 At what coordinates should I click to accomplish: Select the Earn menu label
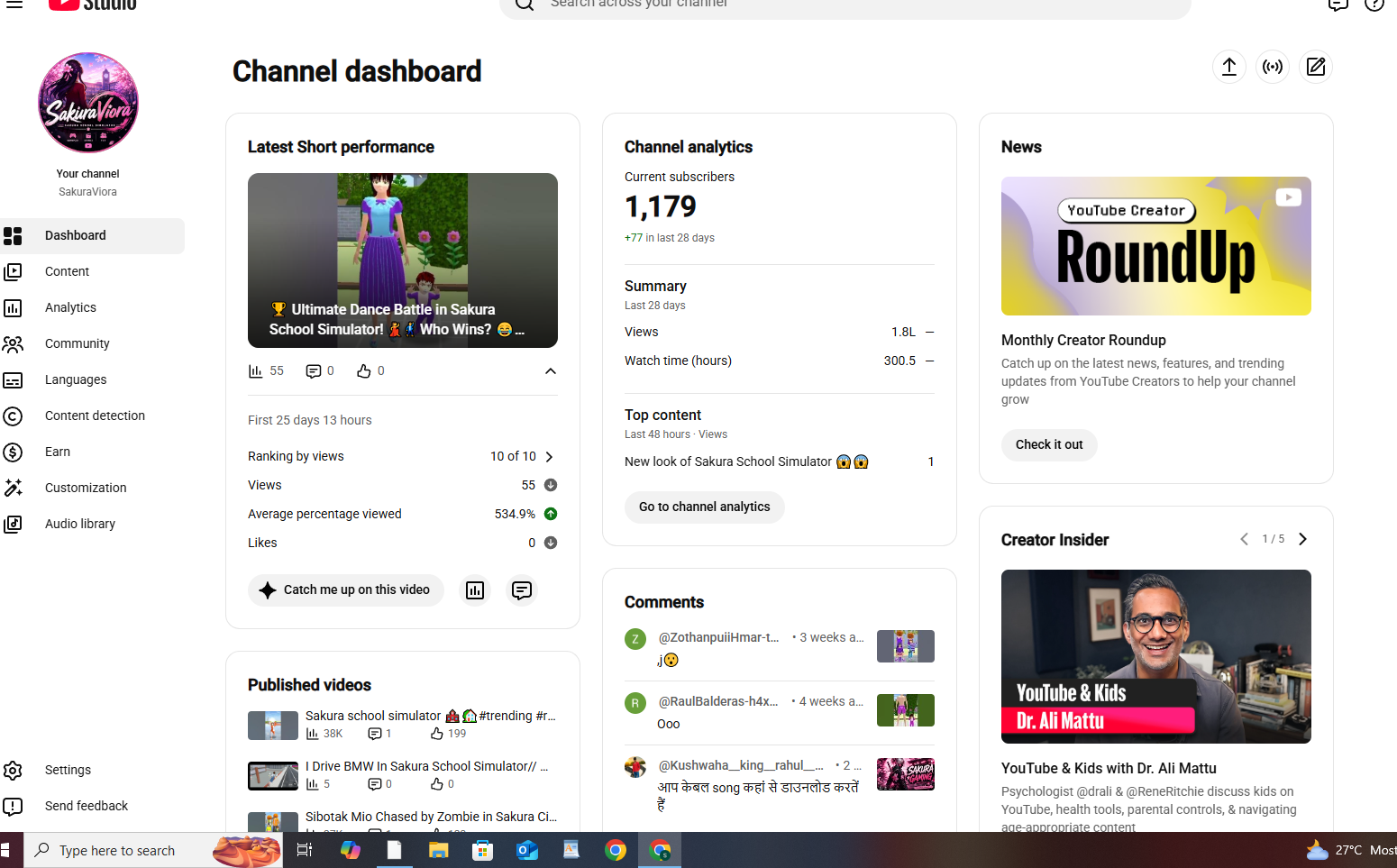tap(58, 452)
